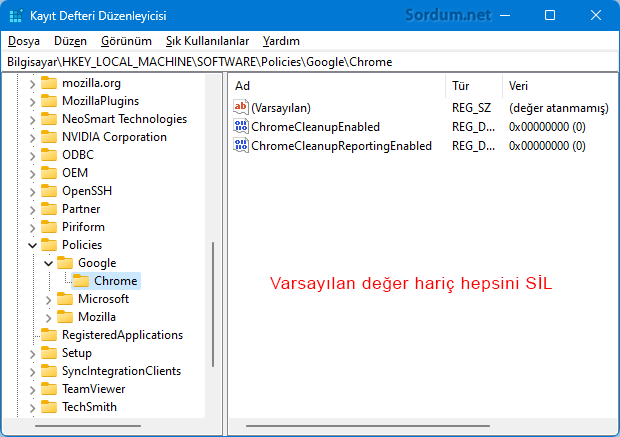620x437 pixels.
Task: Open the Dosya menu
Action: click(24, 41)
